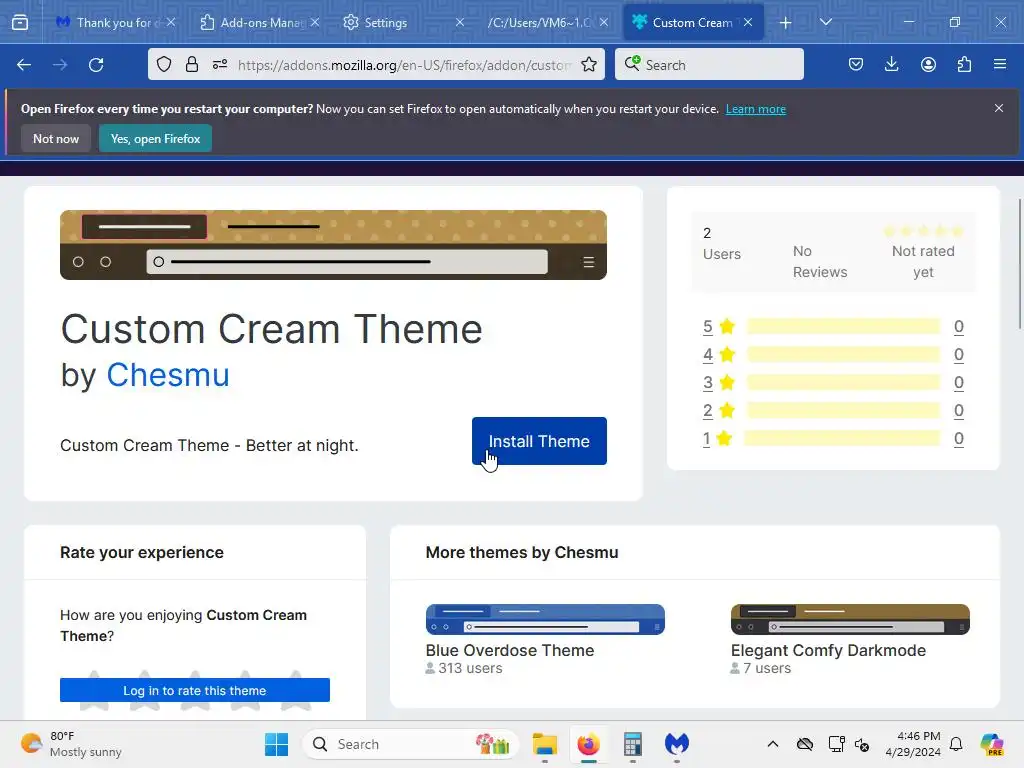Image resolution: width=1024 pixels, height=768 pixels.
Task: Click the taskbar Search box
Action: (x=411, y=744)
